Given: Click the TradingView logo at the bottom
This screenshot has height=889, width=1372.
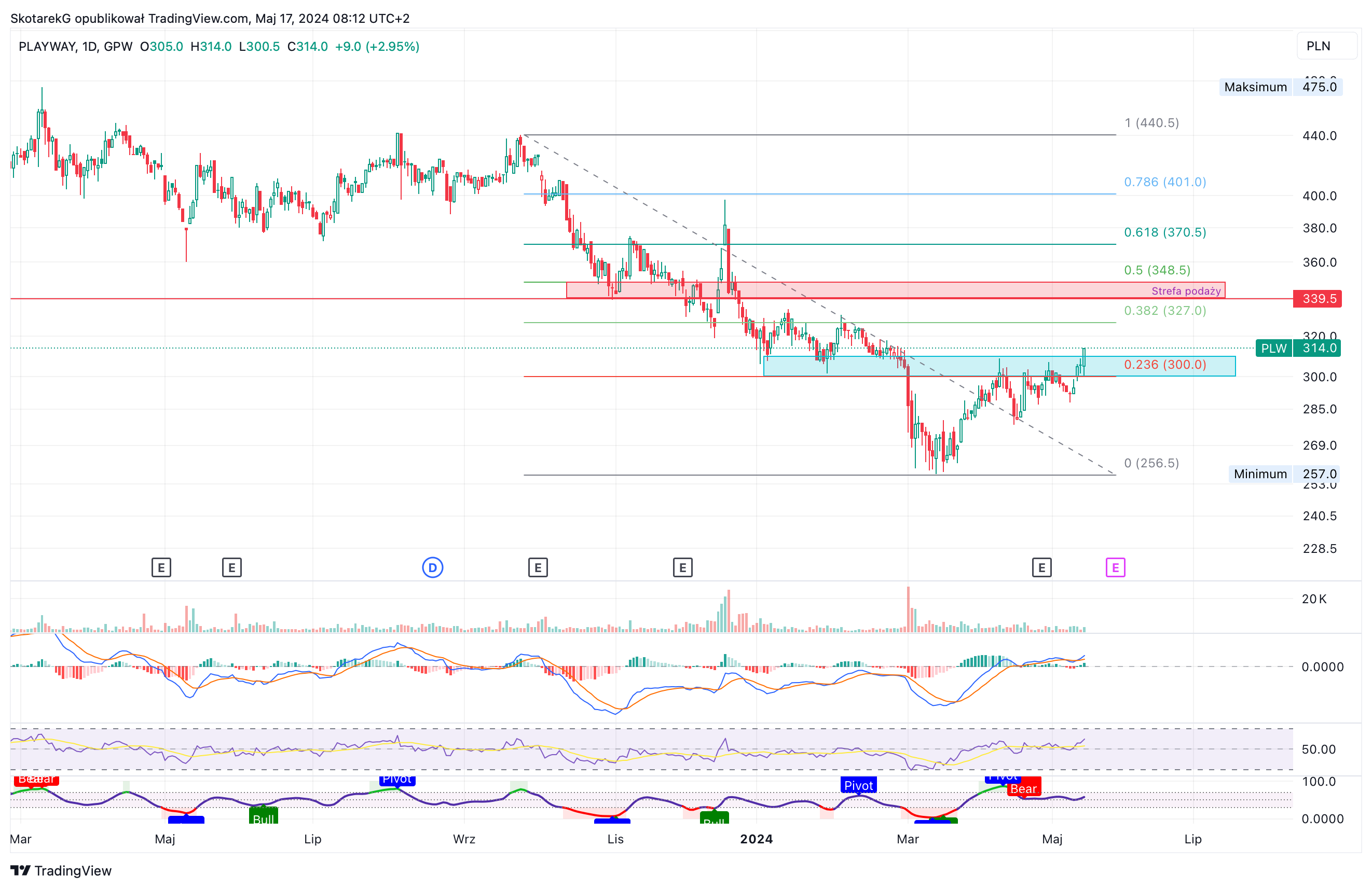Looking at the screenshot, I should [61, 870].
